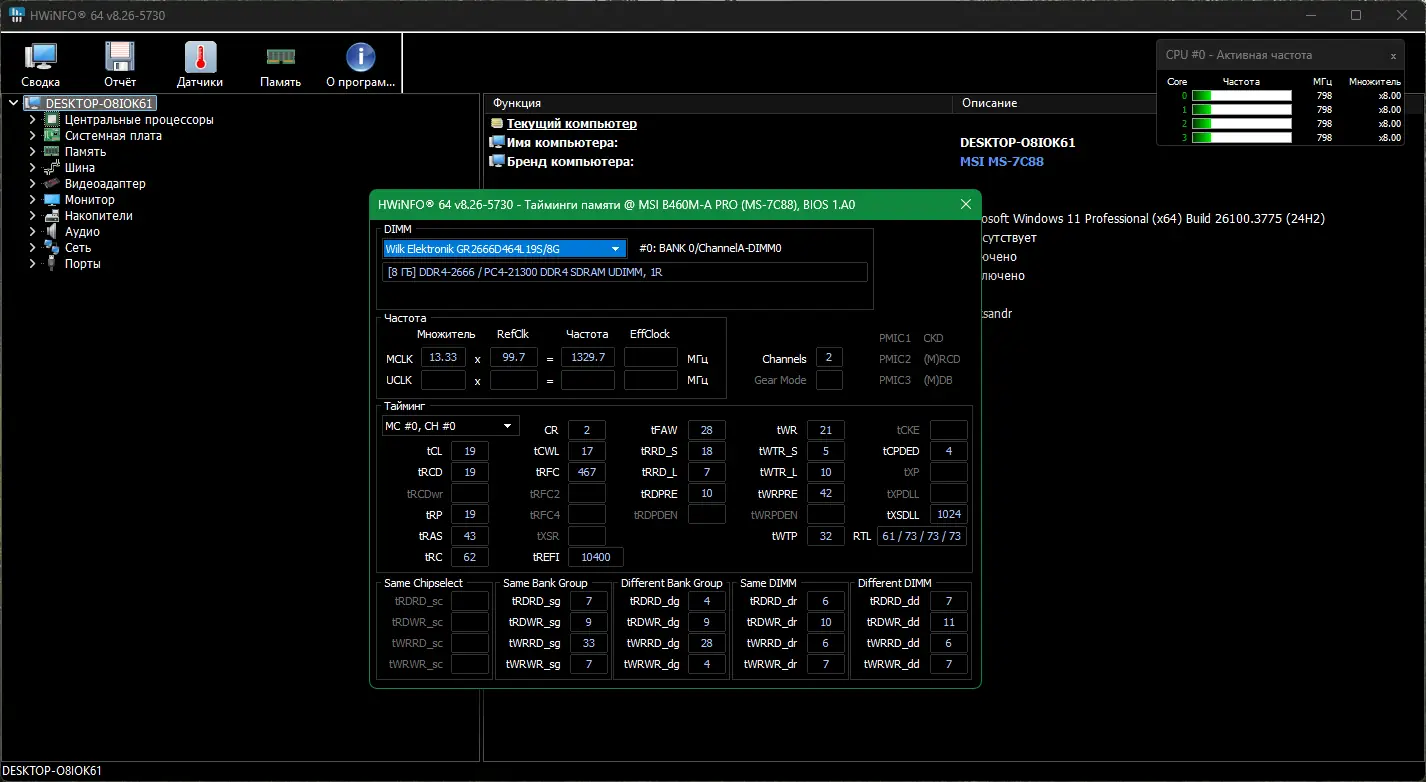
Task: Expand the Системная плата tree node
Action: (x=32, y=136)
